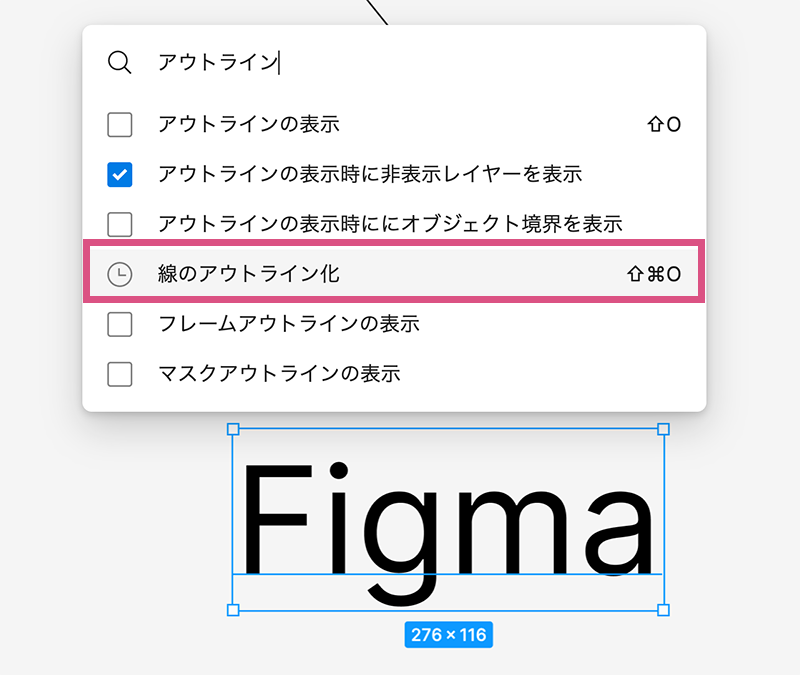Select the 線のアウトライン化 command text

pyautogui.click(x=249, y=274)
